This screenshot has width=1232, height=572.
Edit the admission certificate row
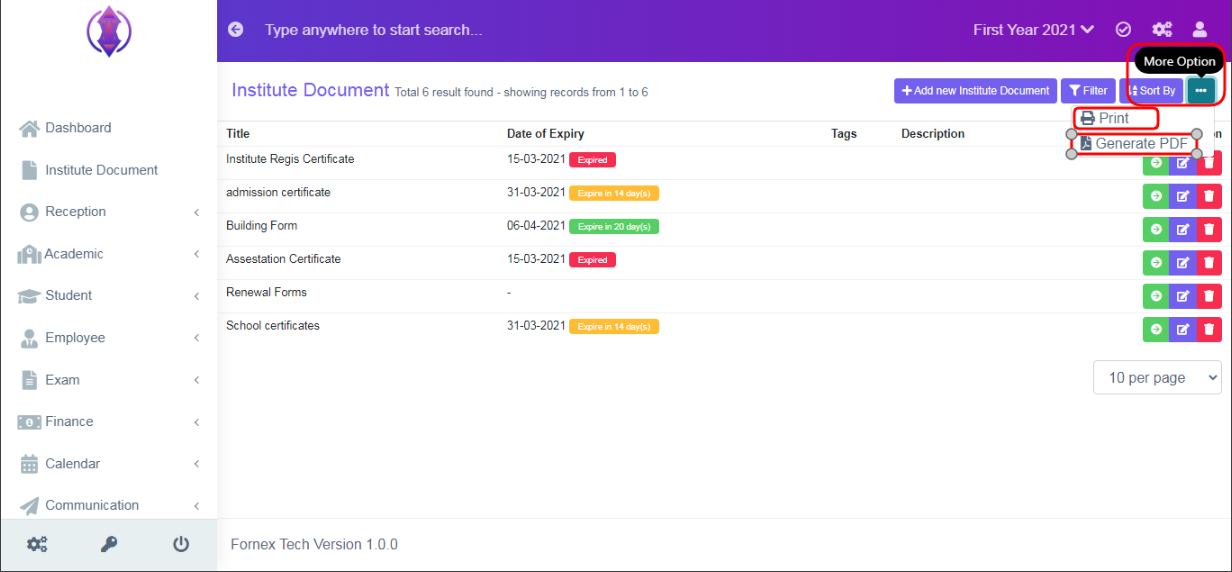pyautogui.click(x=1183, y=196)
